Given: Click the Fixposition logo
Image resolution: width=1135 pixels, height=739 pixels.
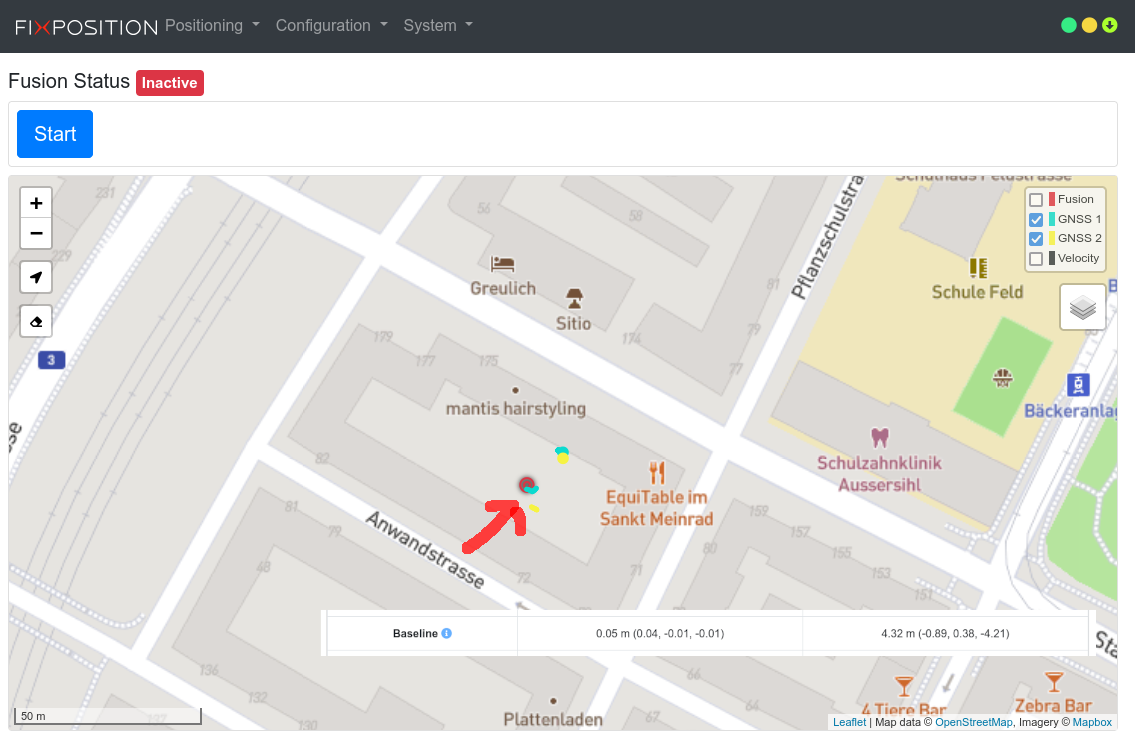Looking at the screenshot, I should [x=86, y=27].
